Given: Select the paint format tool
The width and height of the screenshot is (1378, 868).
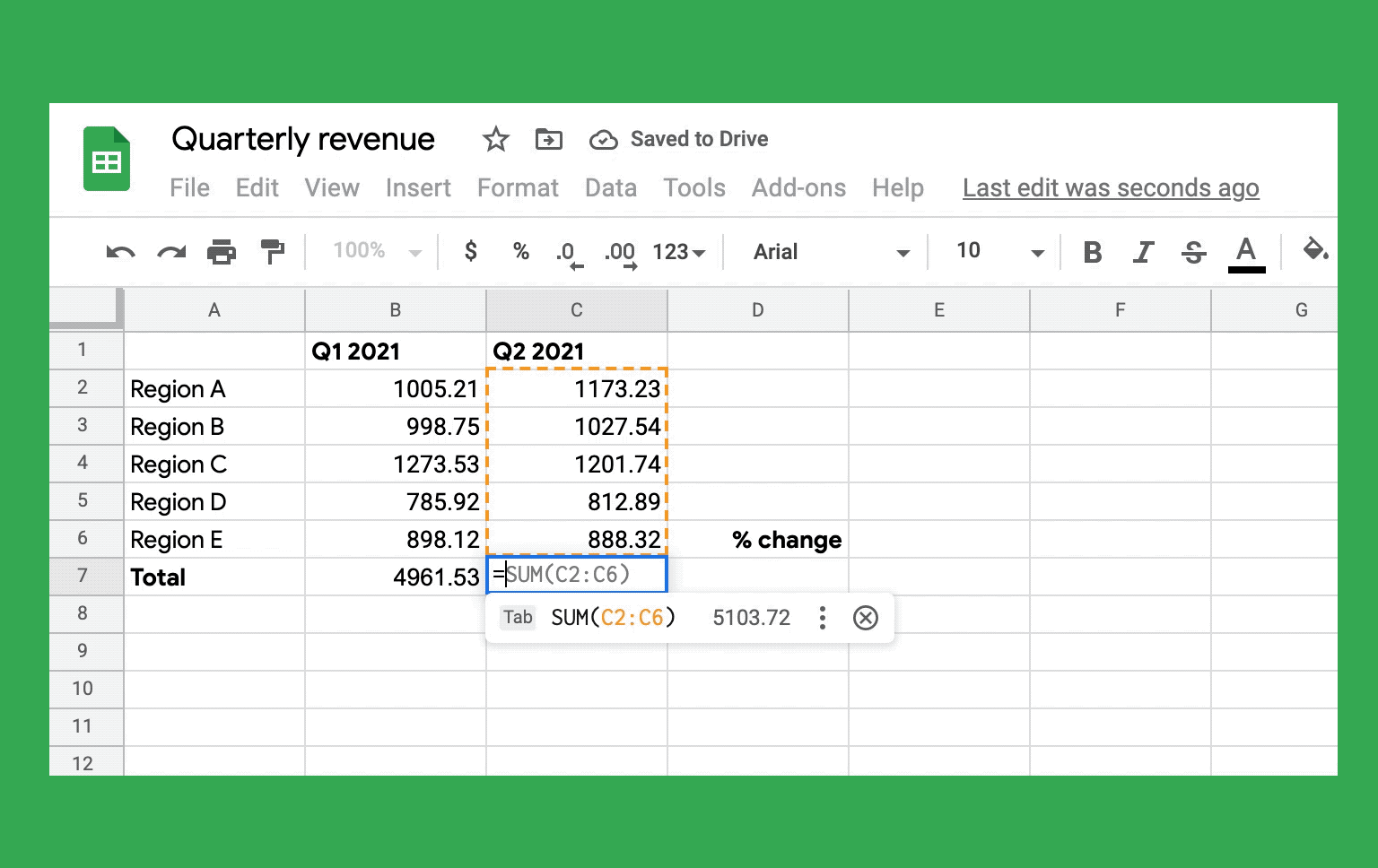Looking at the screenshot, I should [x=272, y=252].
